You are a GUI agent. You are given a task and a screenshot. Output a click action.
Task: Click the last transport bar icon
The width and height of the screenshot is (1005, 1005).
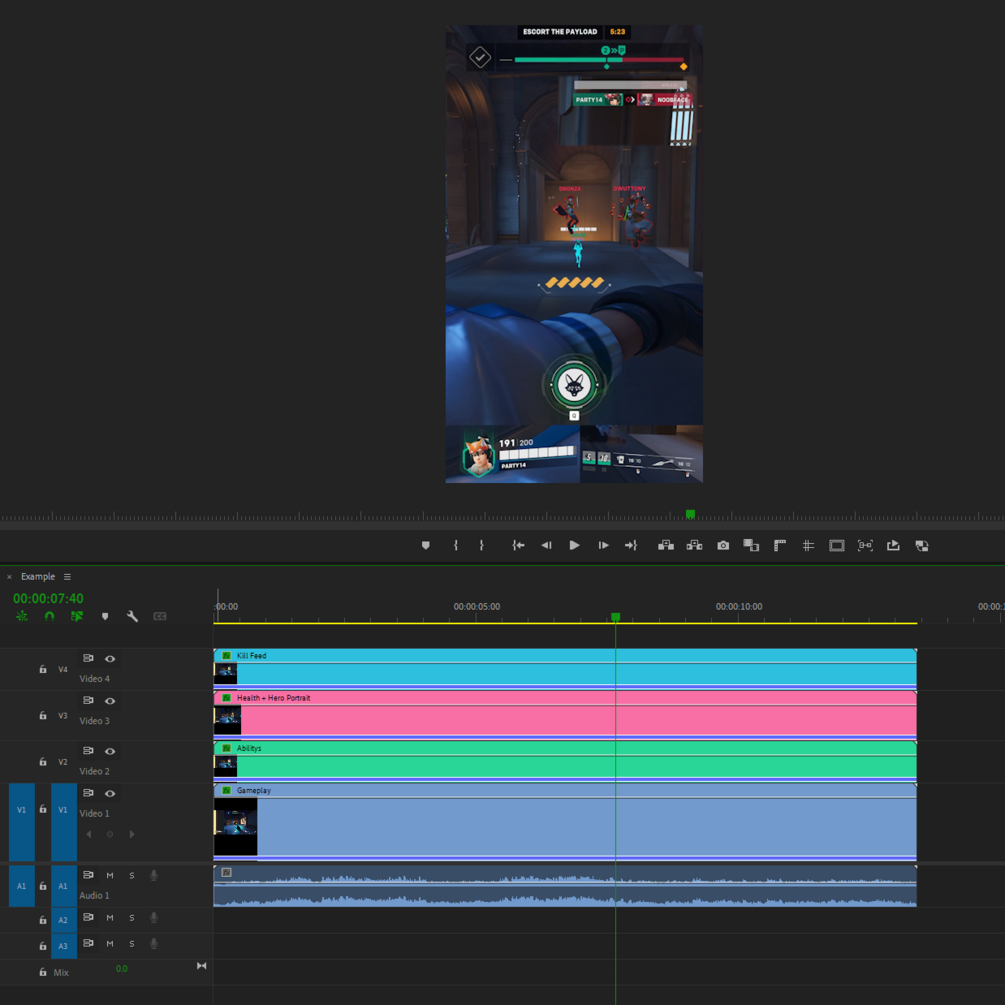[922, 545]
